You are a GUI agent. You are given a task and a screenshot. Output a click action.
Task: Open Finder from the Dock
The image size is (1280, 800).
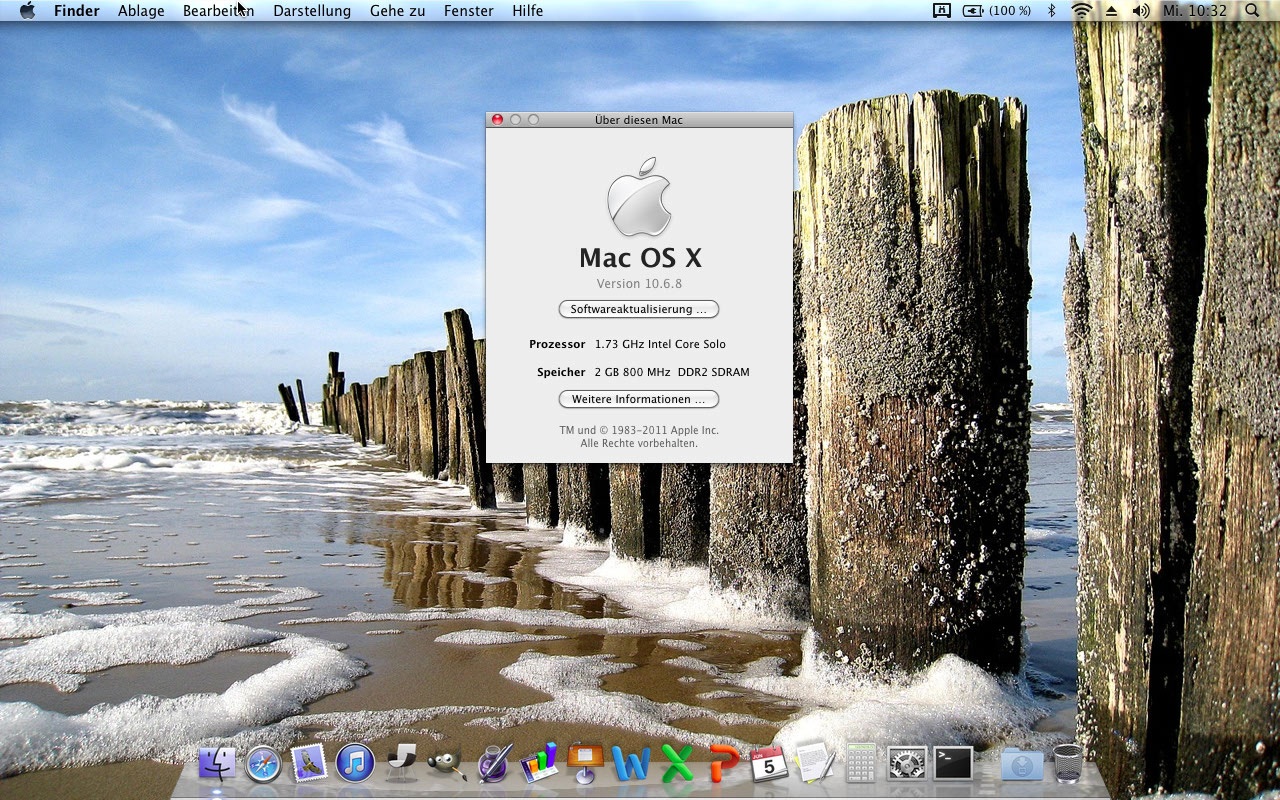217,763
